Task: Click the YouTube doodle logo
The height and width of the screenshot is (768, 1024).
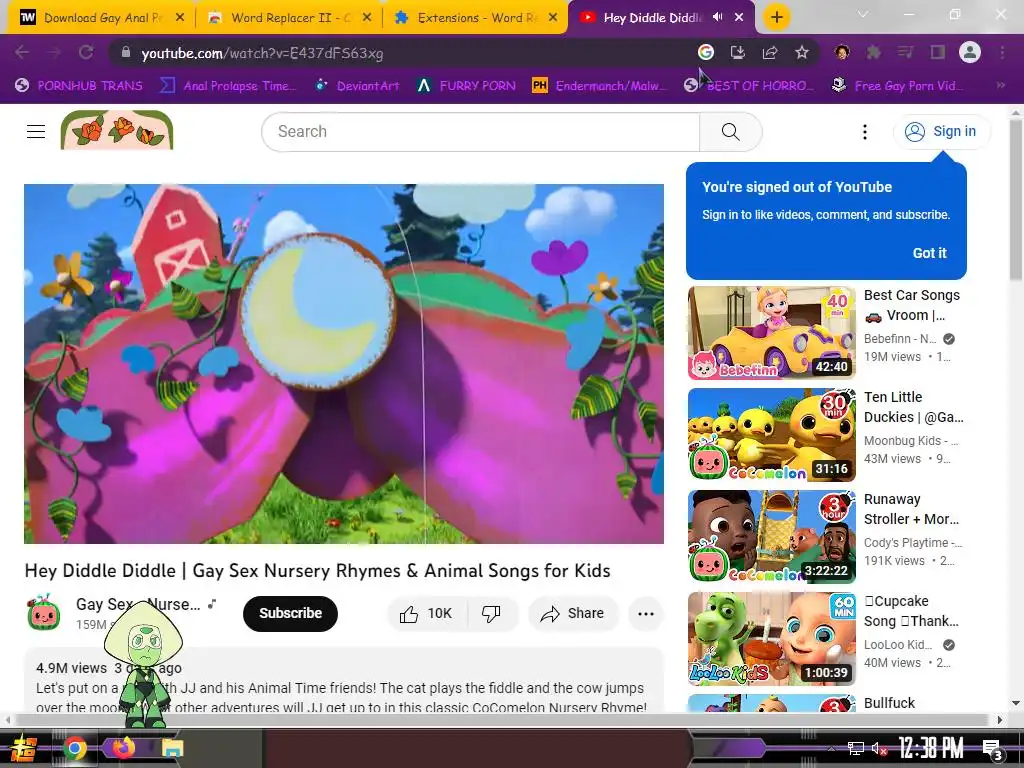Action: 117,130
